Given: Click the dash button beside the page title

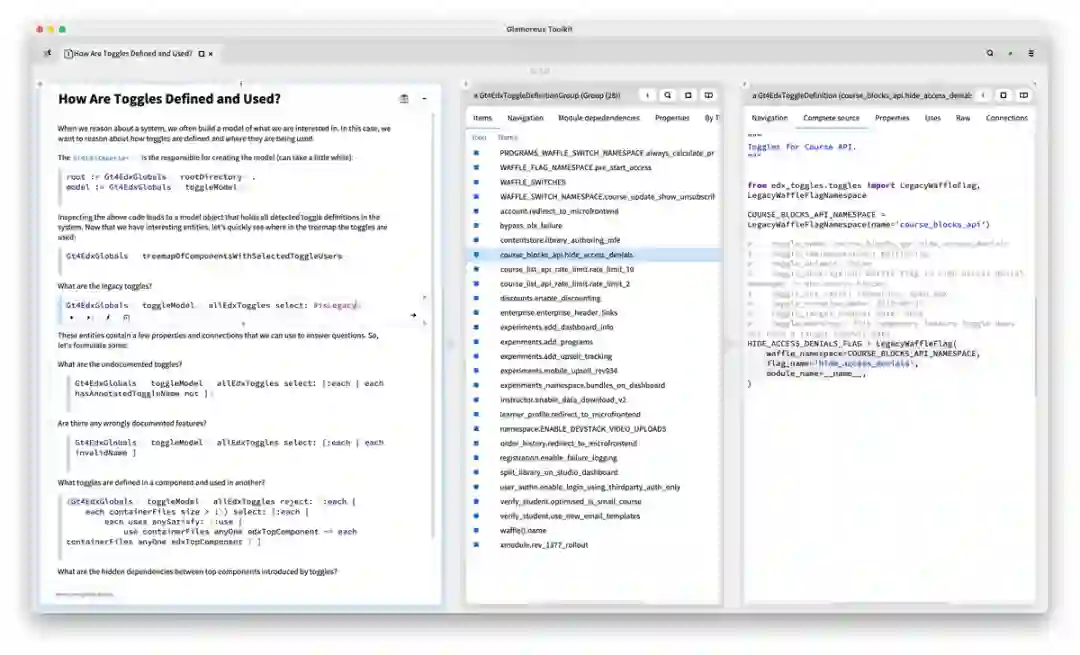Looking at the screenshot, I should click(x=424, y=98).
